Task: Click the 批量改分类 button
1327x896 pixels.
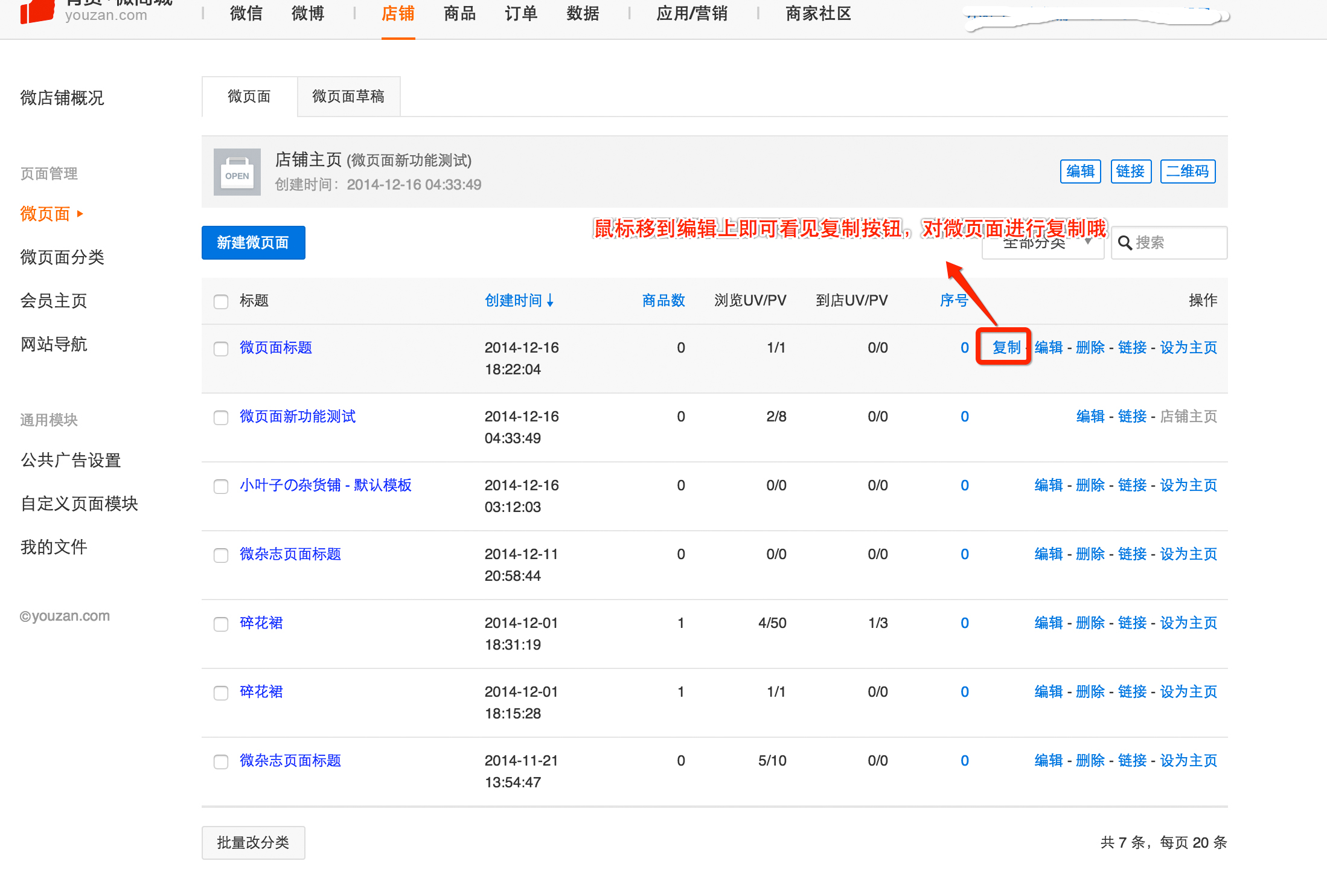Action: click(254, 843)
